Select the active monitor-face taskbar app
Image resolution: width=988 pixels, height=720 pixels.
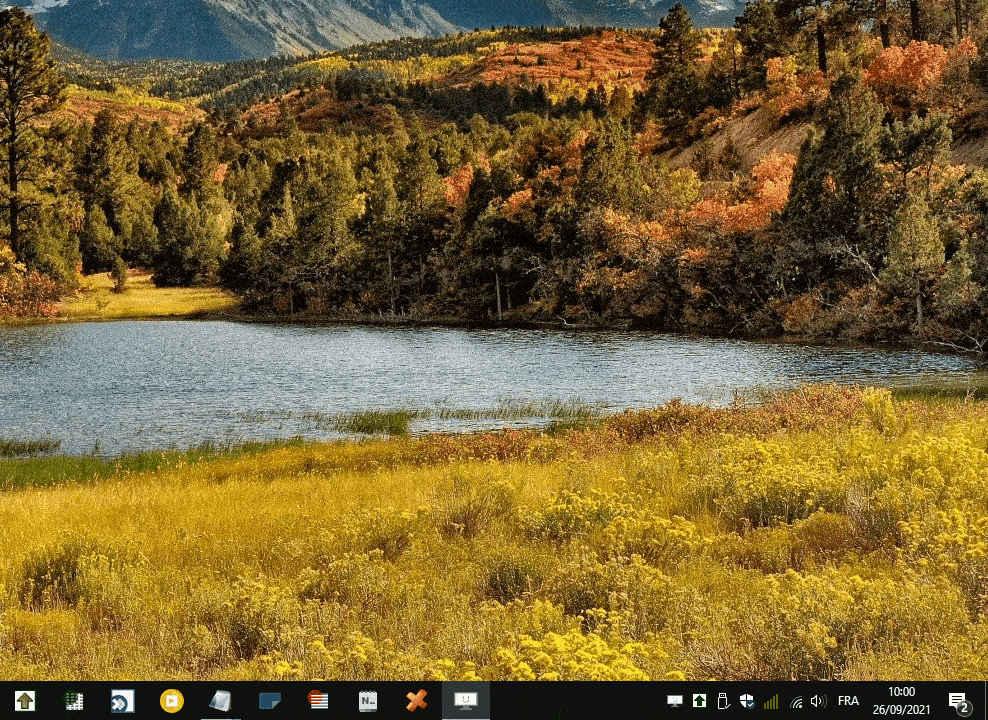(466, 700)
